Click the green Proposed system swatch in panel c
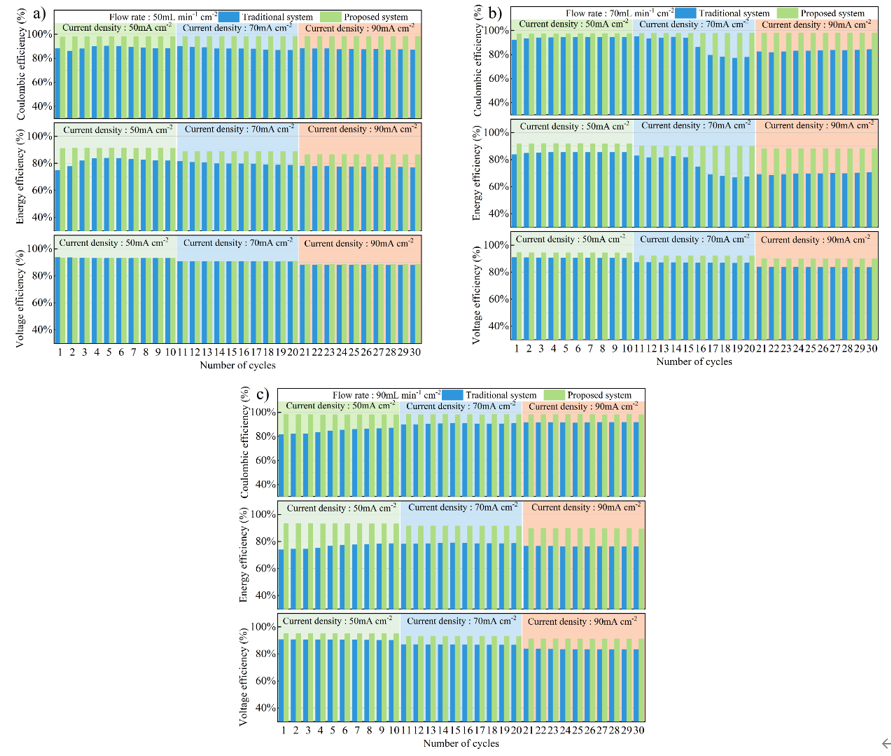This screenshot has width=891, height=756. 554,395
